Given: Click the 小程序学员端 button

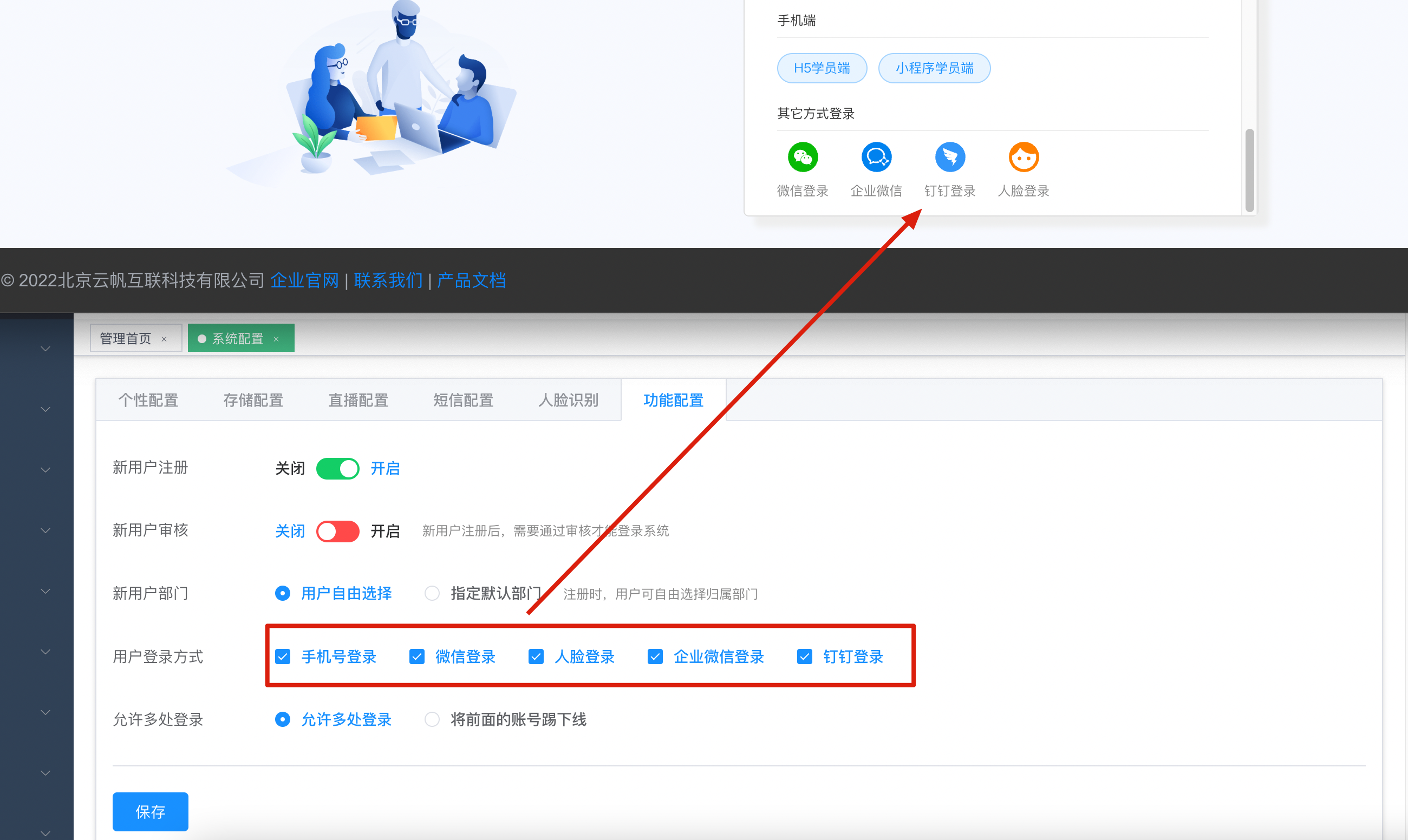Looking at the screenshot, I should tap(935, 69).
